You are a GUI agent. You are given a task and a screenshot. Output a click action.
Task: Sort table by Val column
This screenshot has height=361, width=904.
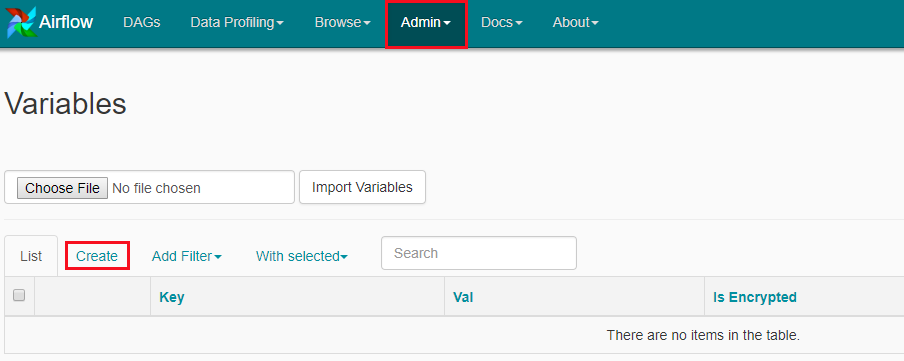pyautogui.click(x=463, y=298)
